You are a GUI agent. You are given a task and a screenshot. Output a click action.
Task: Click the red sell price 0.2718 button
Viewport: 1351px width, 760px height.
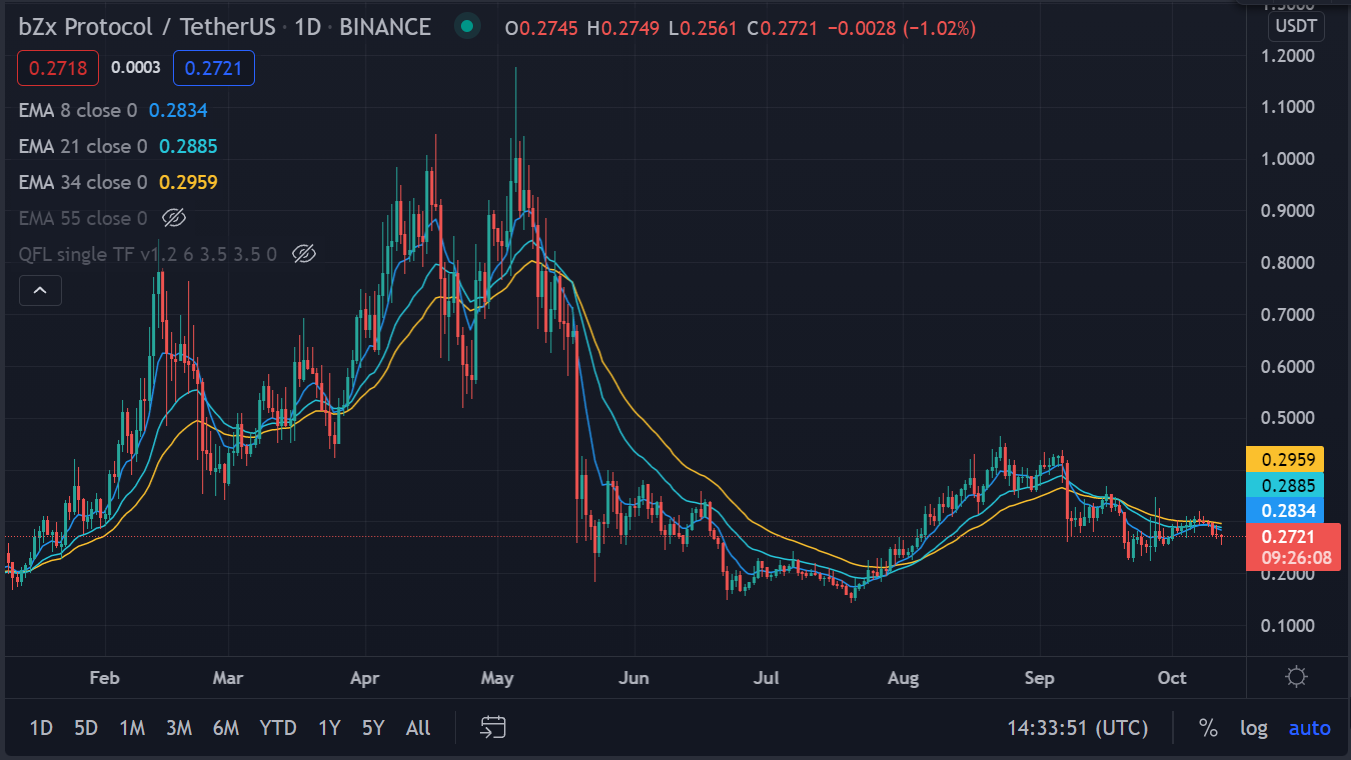click(x=58, y=68)
